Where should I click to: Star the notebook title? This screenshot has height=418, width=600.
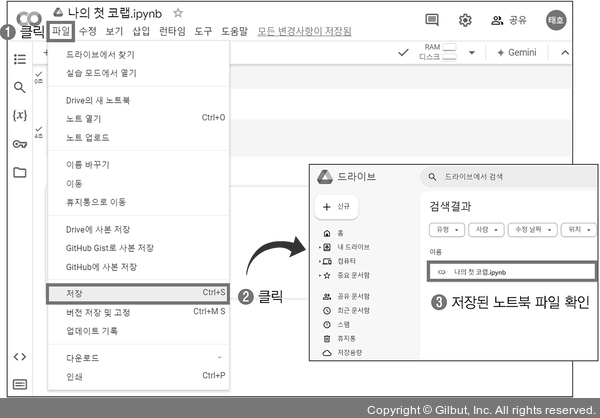pos(178,13)
